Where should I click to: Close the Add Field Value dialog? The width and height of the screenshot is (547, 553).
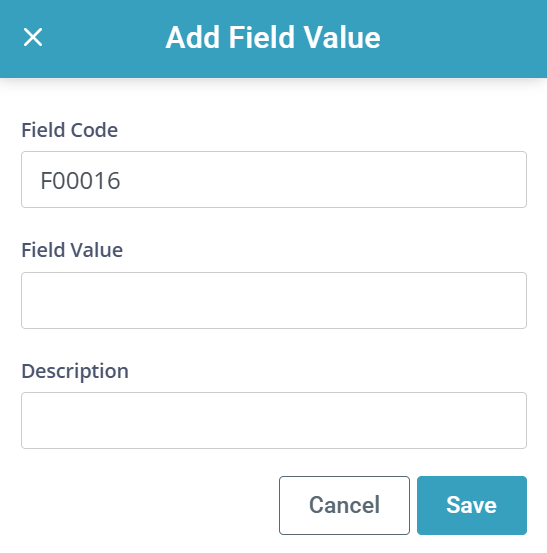point(33,37)
